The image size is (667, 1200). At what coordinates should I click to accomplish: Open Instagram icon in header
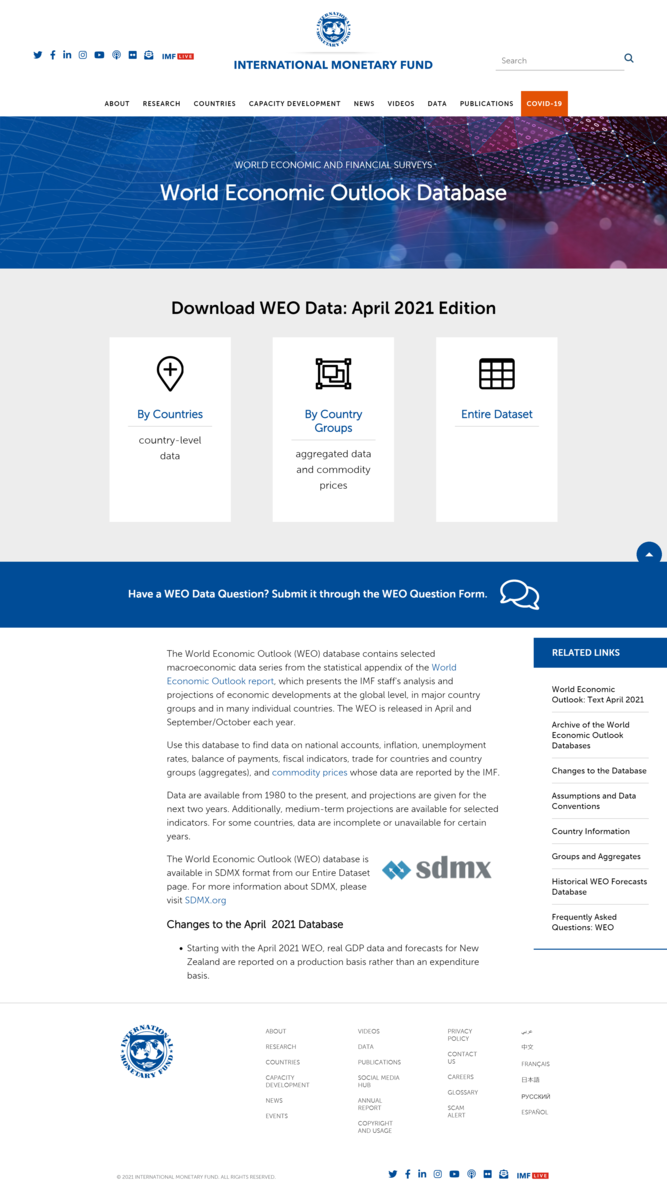(83, 55)
